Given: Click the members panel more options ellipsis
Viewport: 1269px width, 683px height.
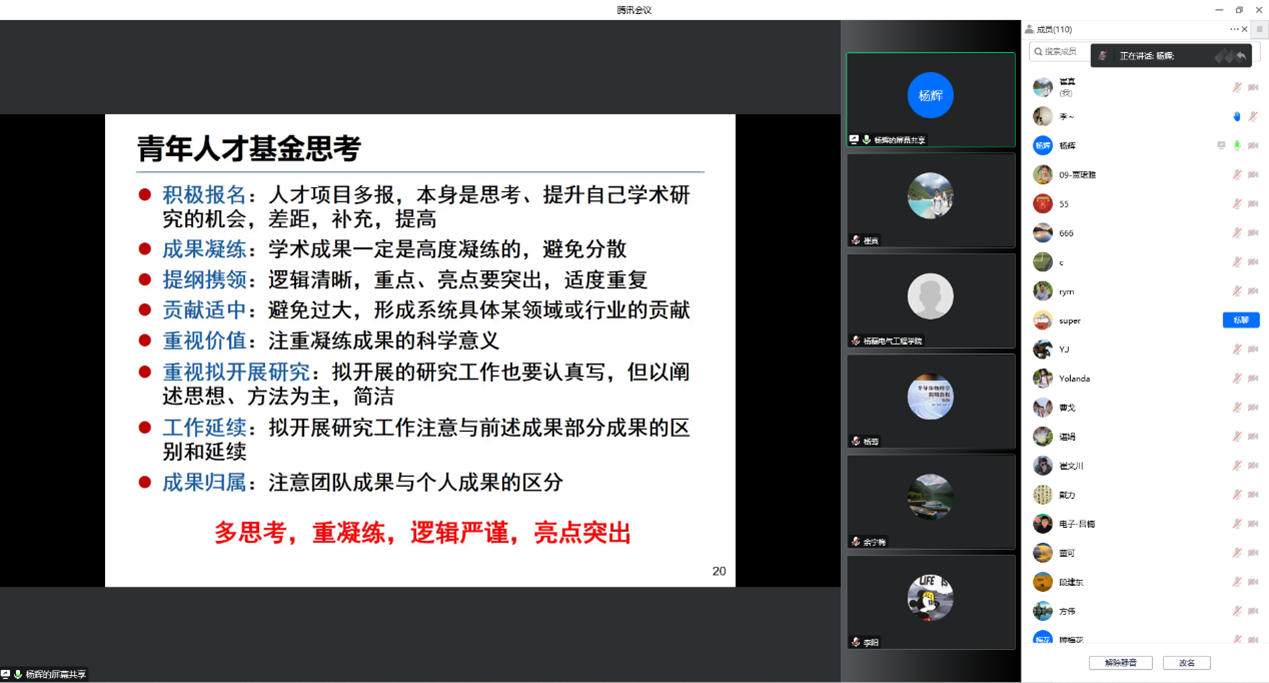Looking at the screenshot, I should point(1234,29).
